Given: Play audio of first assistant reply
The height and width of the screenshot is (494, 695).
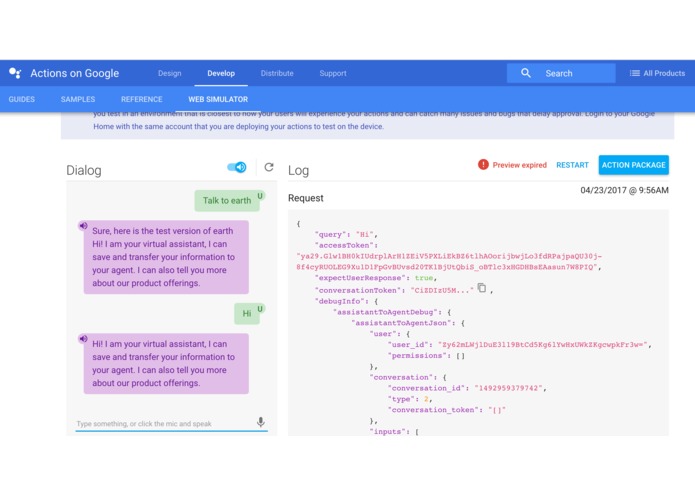Looking at the screenshot, I should tap(83, 226).
